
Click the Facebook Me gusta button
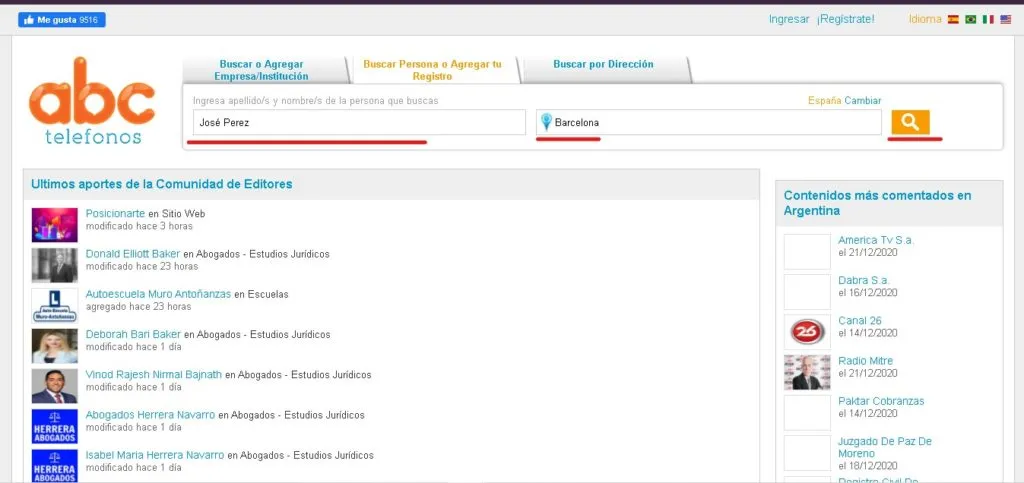tap(61, 19)
